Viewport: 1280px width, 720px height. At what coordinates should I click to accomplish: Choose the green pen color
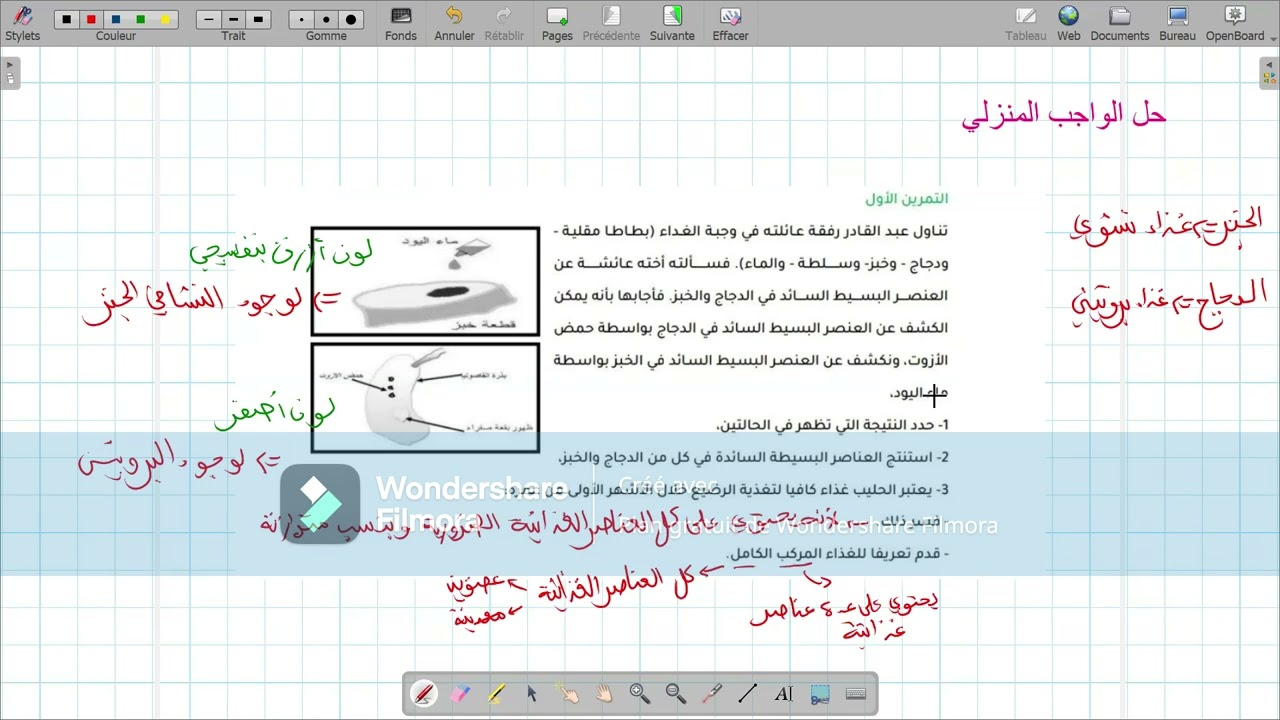click(141, 19)
